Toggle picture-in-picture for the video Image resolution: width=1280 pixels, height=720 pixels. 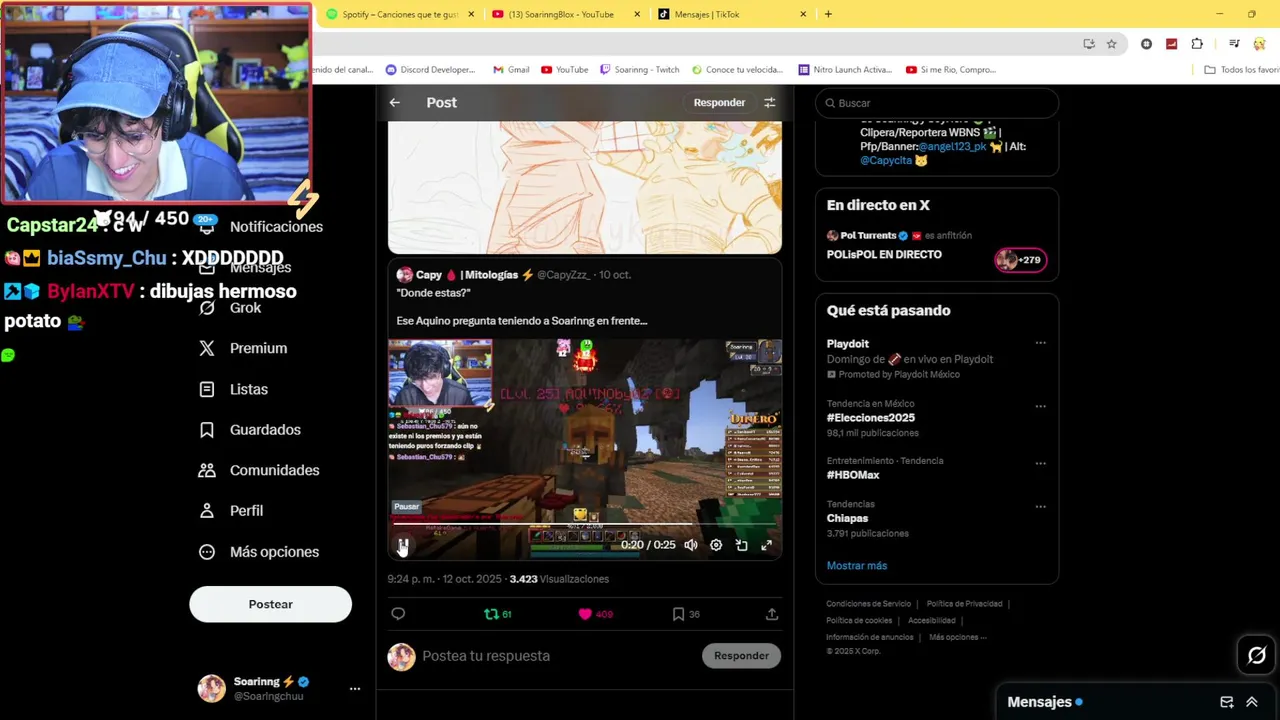(x=741, y=545)
